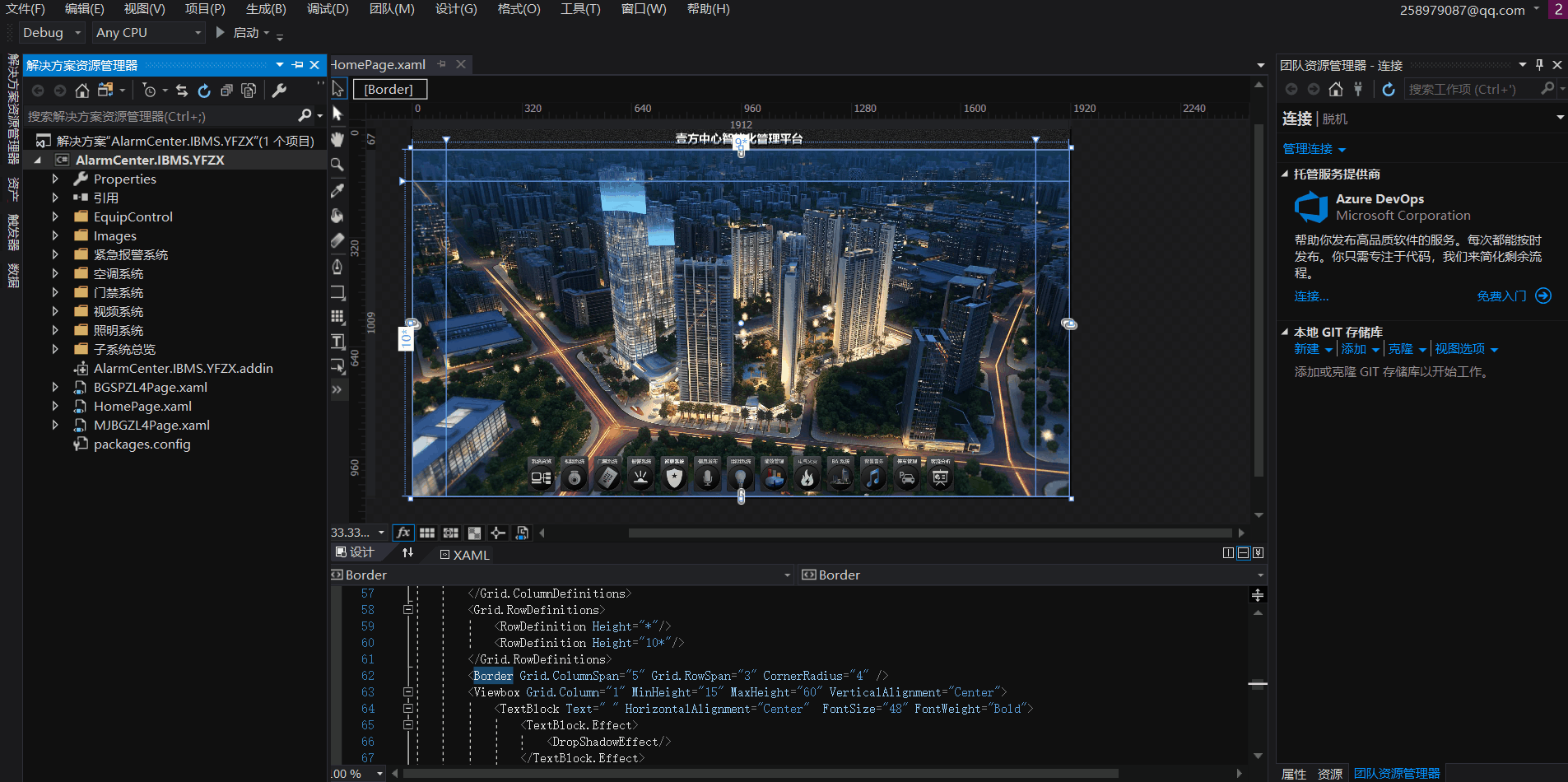1568x782 pixels.
Task: Open the designer zoom percentage dropdown
Action: (380, 533)
